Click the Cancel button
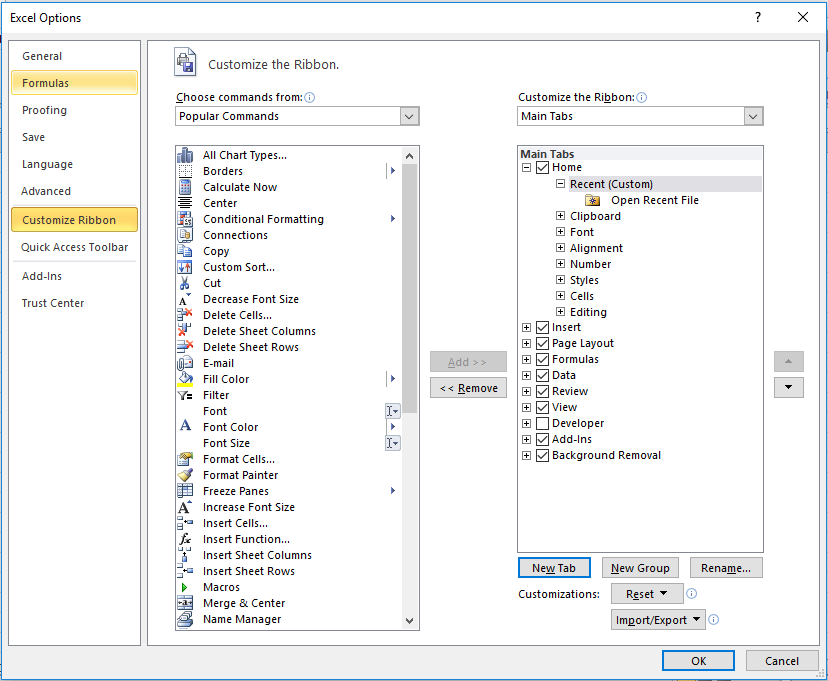 [x=782, y=661]
